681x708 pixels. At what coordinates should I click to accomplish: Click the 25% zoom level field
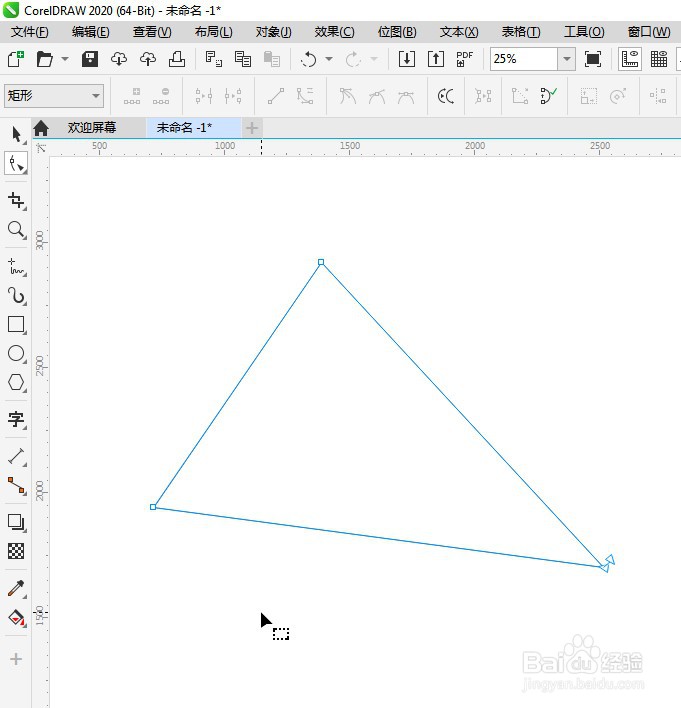(524, 59)
